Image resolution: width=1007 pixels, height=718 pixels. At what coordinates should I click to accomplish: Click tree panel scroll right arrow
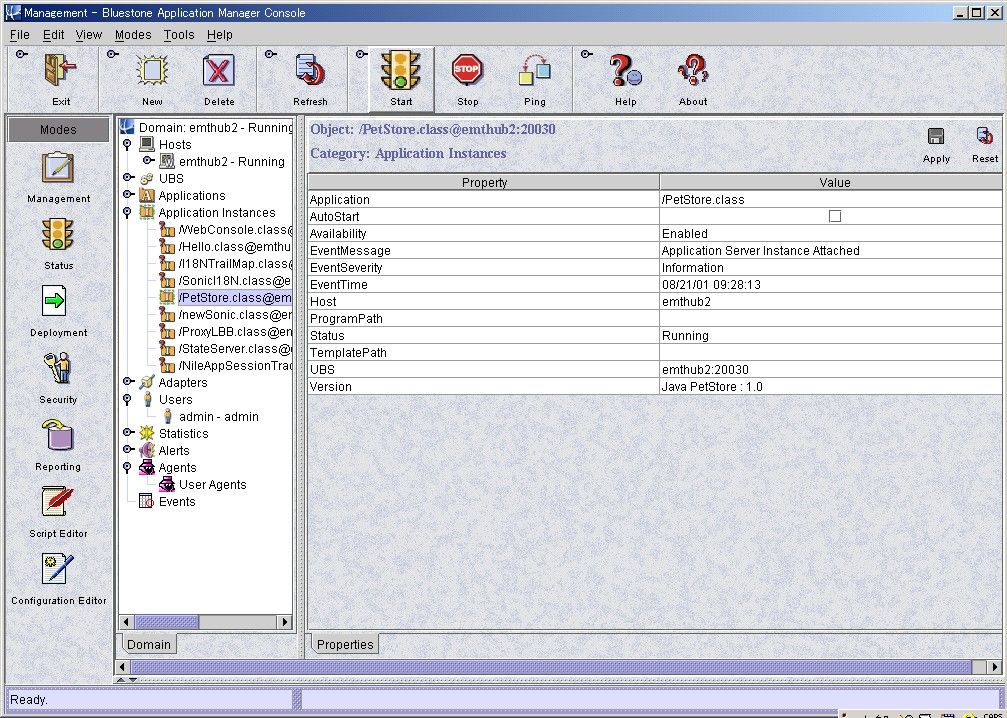coord(285,622)
